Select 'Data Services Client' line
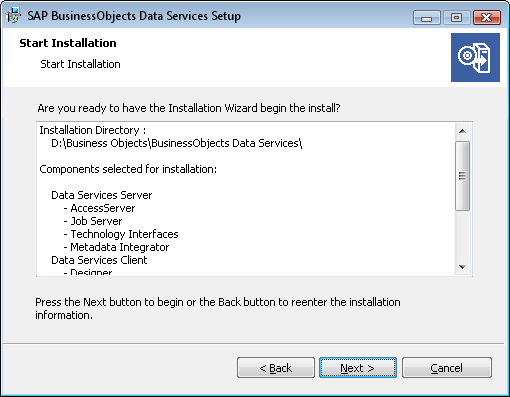This screenshot has height=397, width=510. (x=99, y=260)
